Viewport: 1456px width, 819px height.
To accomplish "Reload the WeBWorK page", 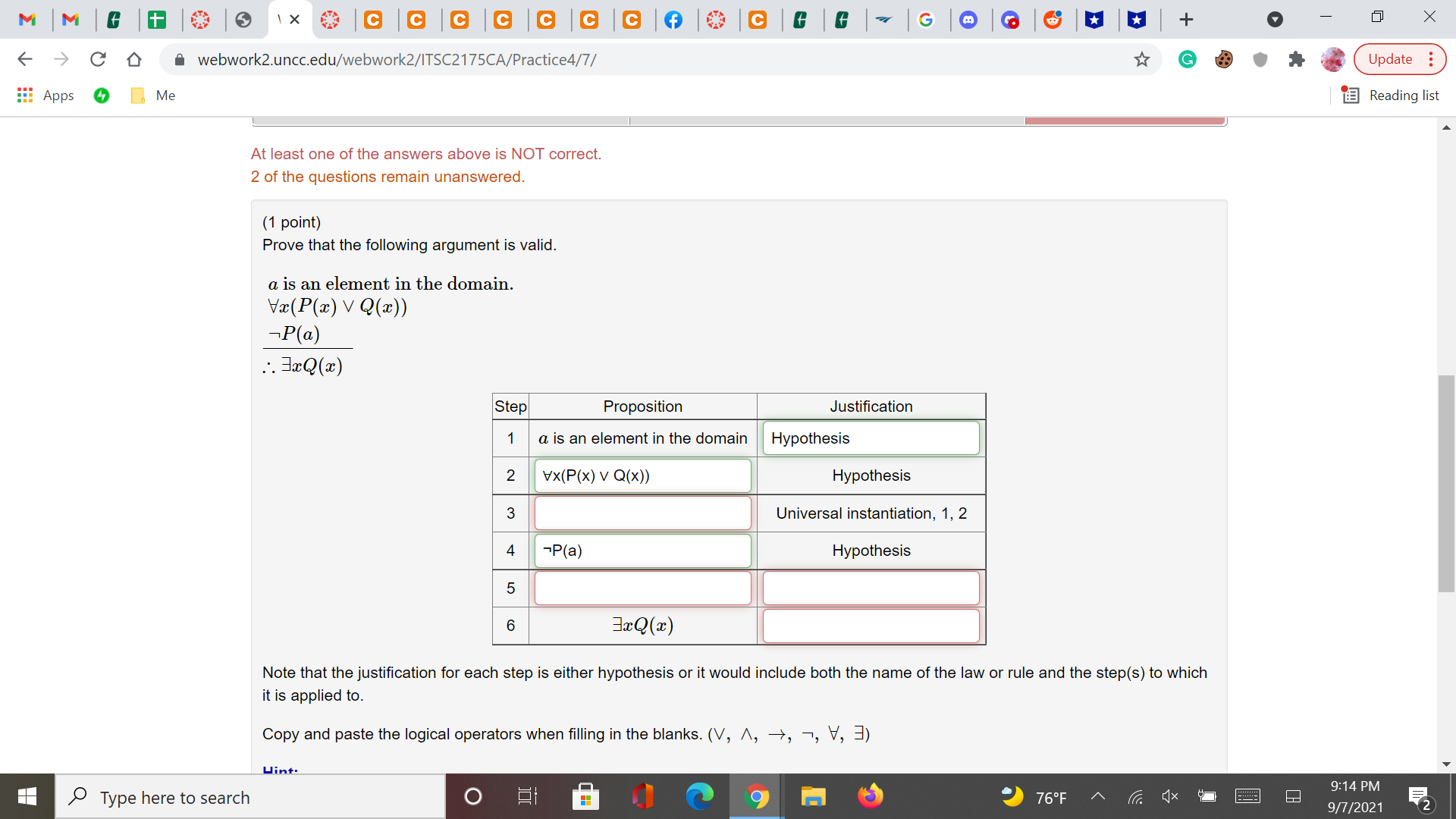I will (98, 59).
